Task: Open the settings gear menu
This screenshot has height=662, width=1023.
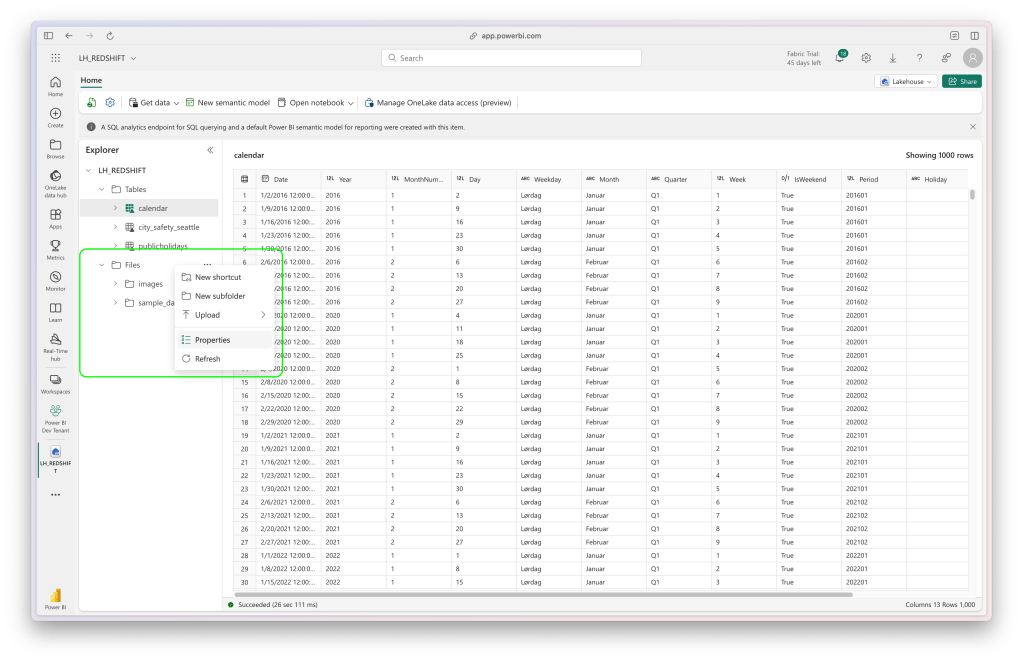Action: [866, 57]
